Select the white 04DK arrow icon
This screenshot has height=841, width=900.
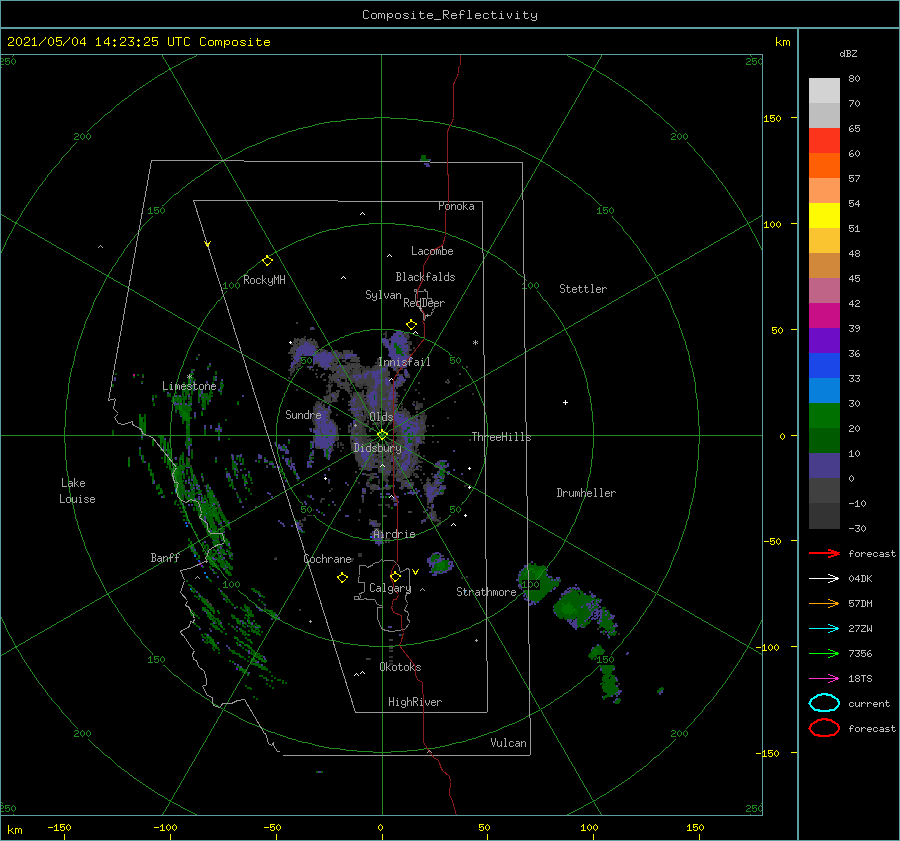[x=824, y=579]
